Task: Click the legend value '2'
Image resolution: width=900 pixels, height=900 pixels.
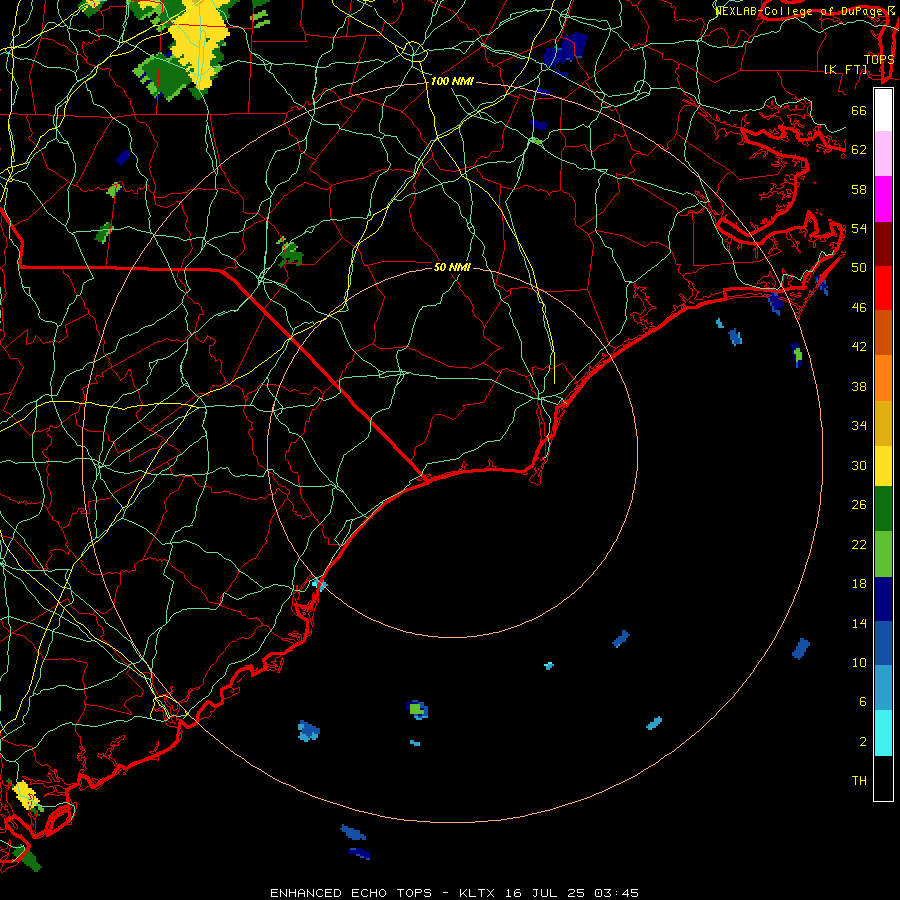Action: point(863,742)
